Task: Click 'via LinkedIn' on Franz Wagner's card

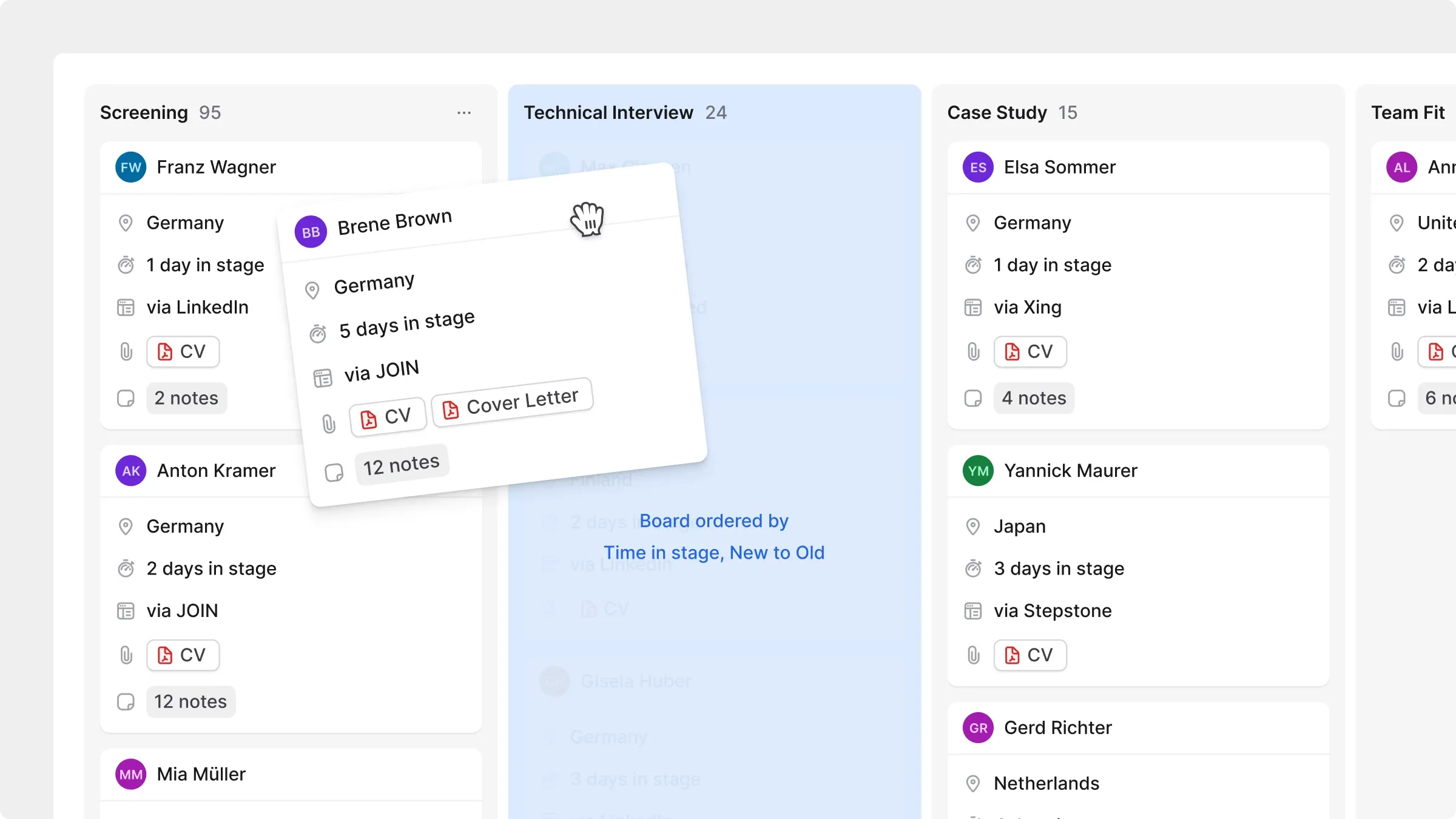Action: pyautogui.click(x=198, y=308)
